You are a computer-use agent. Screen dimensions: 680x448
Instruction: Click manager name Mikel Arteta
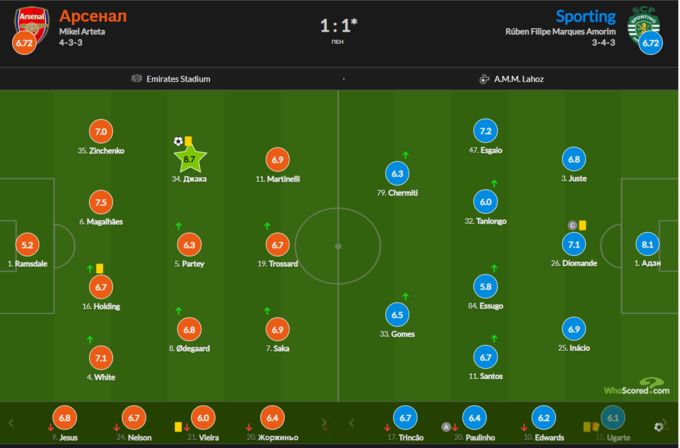pyautogui.click(x=82, y=32)
